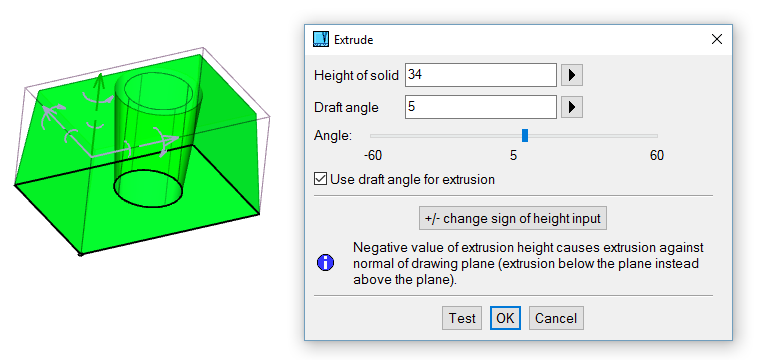Image resolution: width=764 pixels, height=360 pixels.
Task: Confirm extrusion with OK button
Action: 505,318
